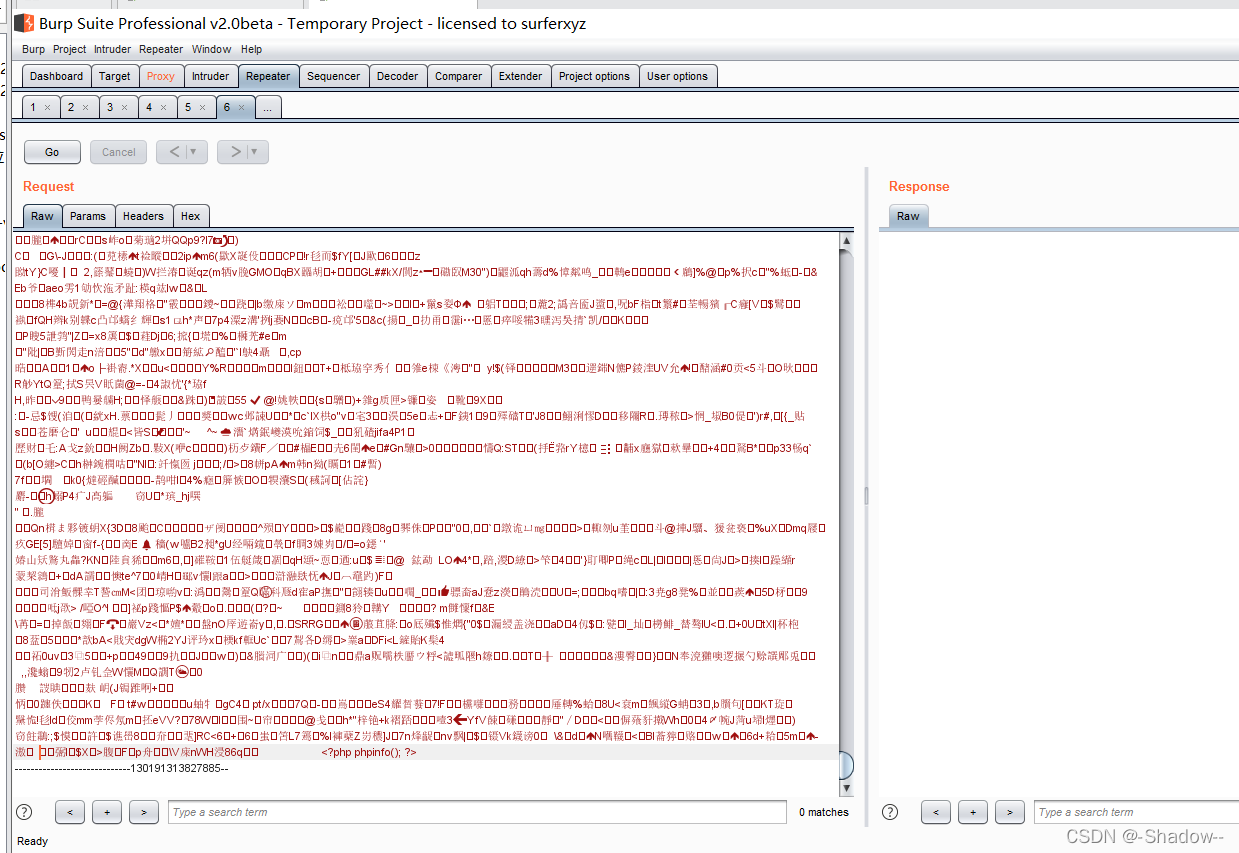Screen dimensions: 1239x853
Task: Switch Request view to Params tab
Action: point(88,216)
